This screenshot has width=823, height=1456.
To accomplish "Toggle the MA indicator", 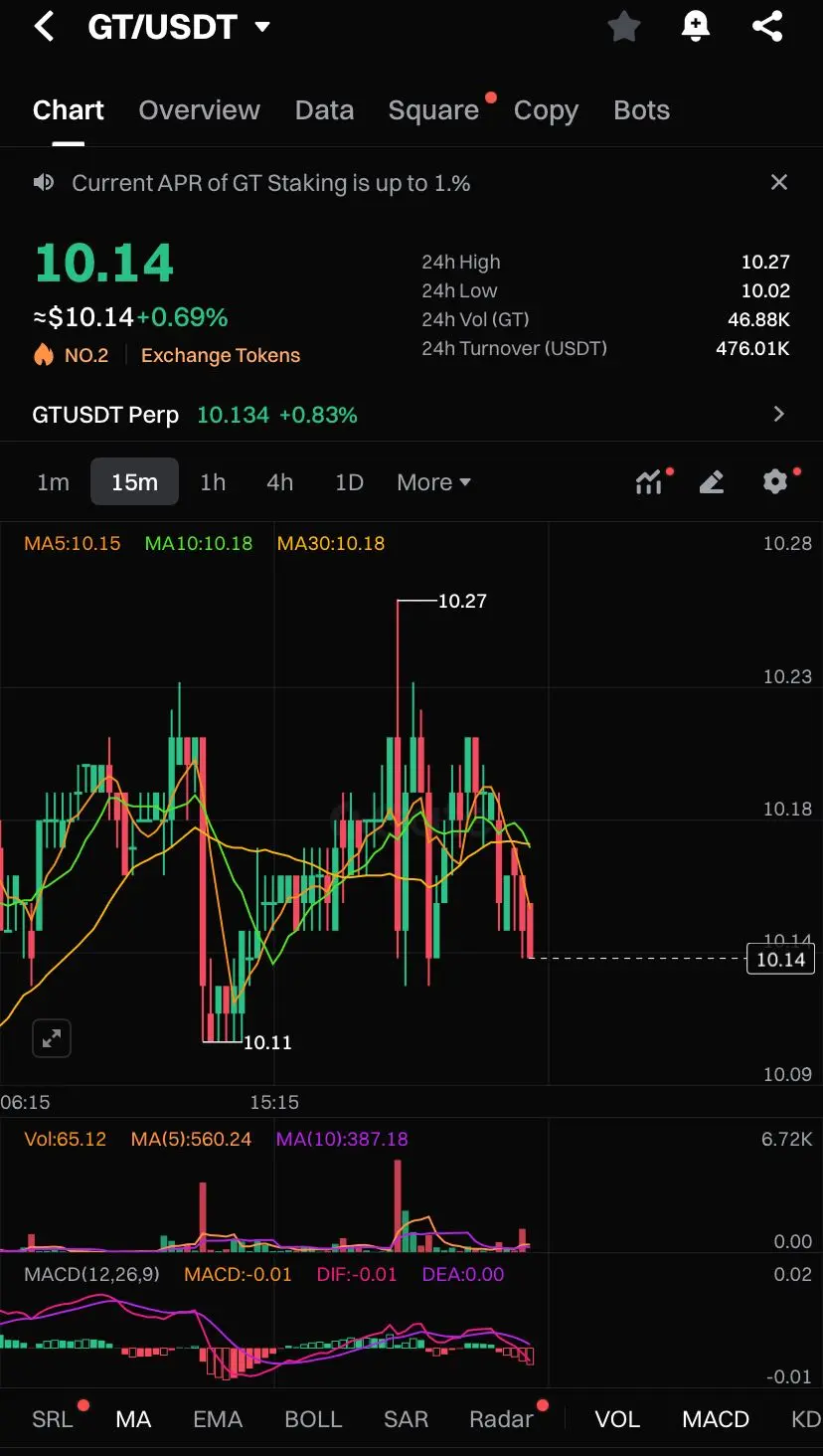I will coord(133,1419).
